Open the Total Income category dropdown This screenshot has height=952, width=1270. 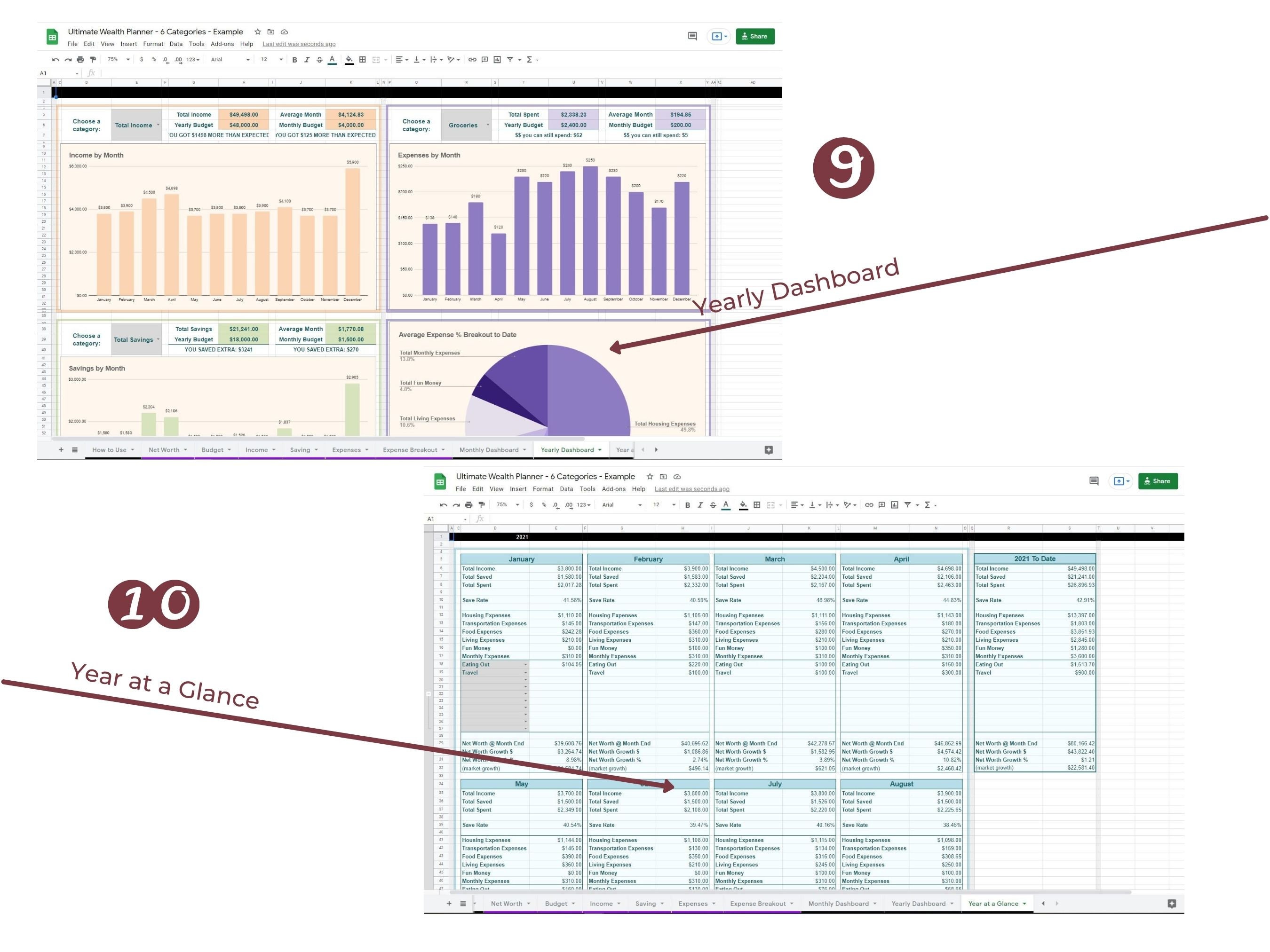[137, 125]
